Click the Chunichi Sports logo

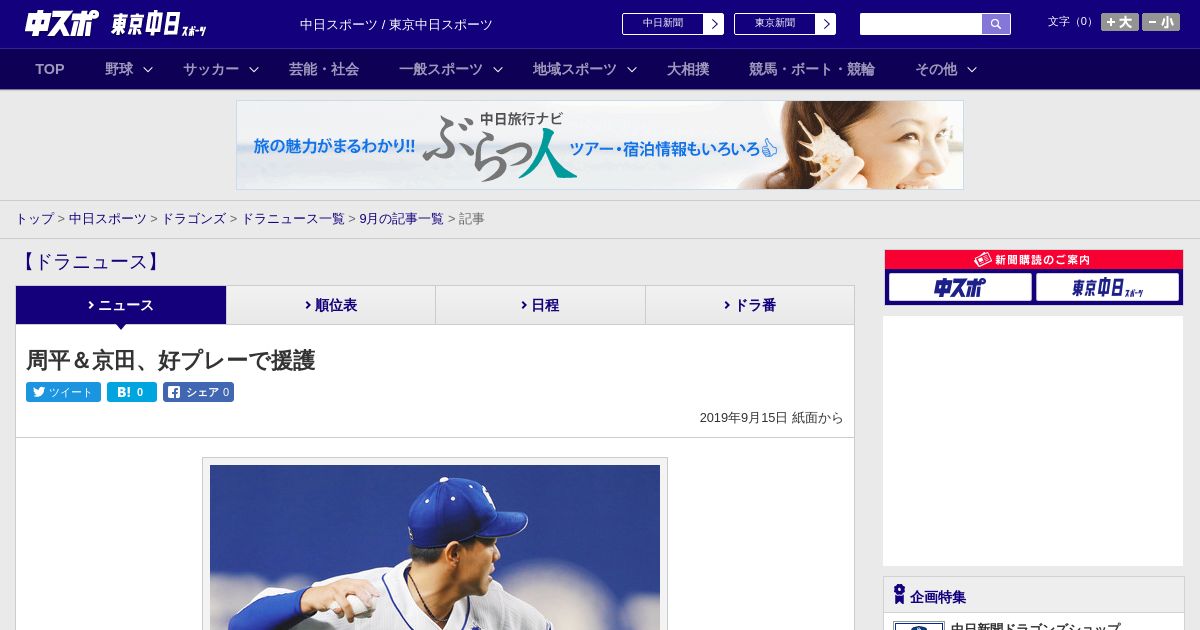click(62, 23)
